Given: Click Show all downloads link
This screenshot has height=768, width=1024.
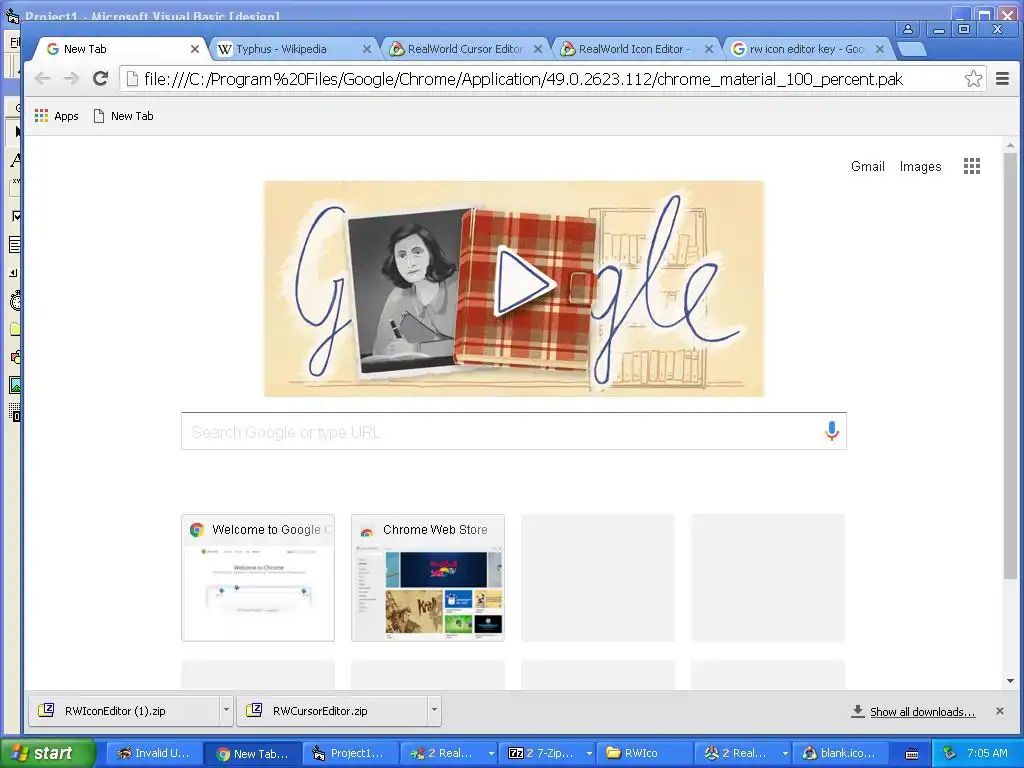Looking at the screenshot, I should 922,712.
